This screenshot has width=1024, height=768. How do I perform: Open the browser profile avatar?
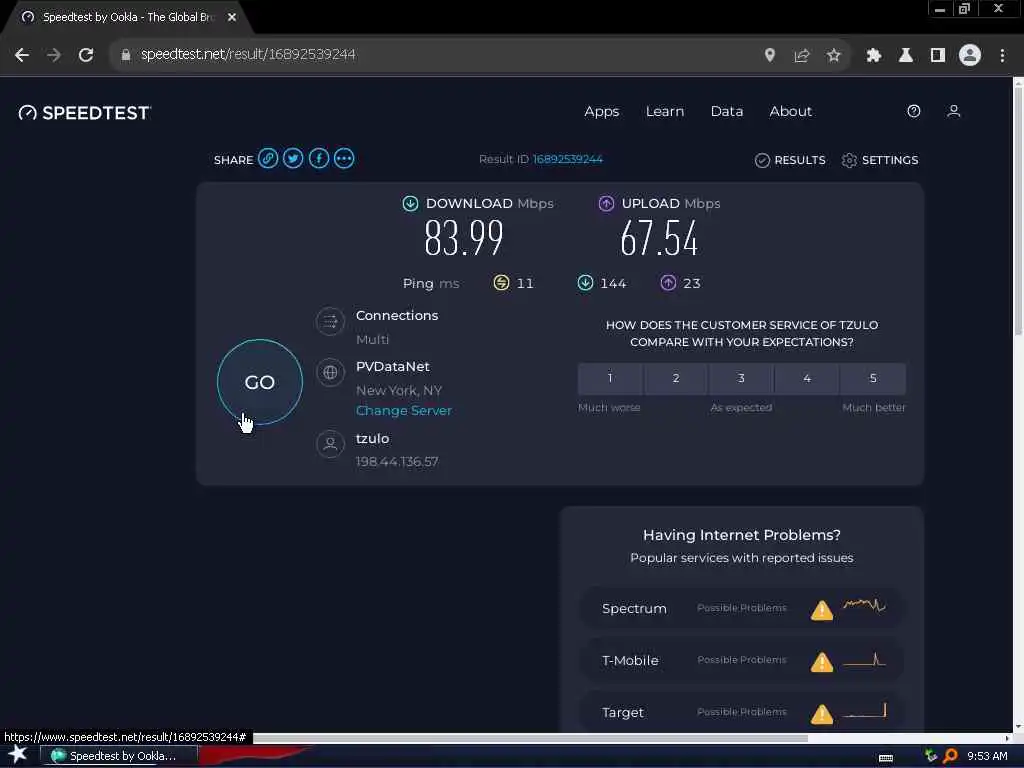tap(970, 55)
